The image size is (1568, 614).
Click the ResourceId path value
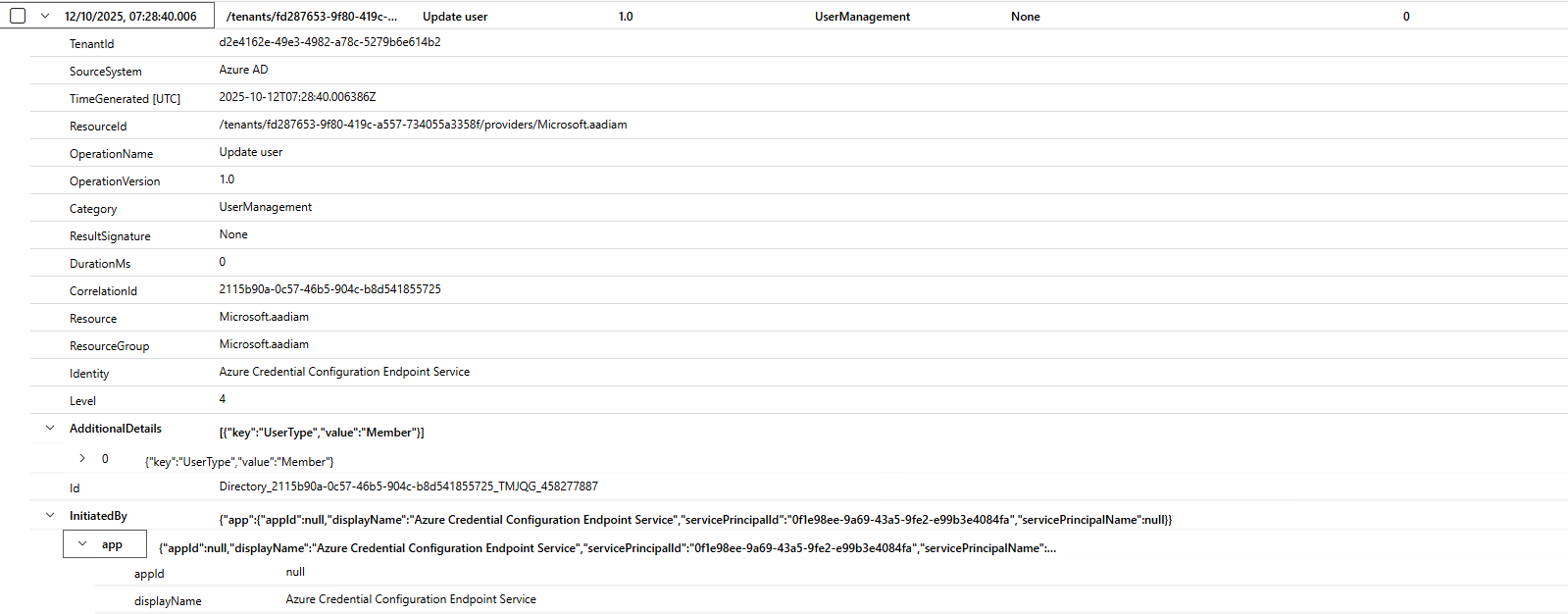pyautogui.click(x=423, y=125)
